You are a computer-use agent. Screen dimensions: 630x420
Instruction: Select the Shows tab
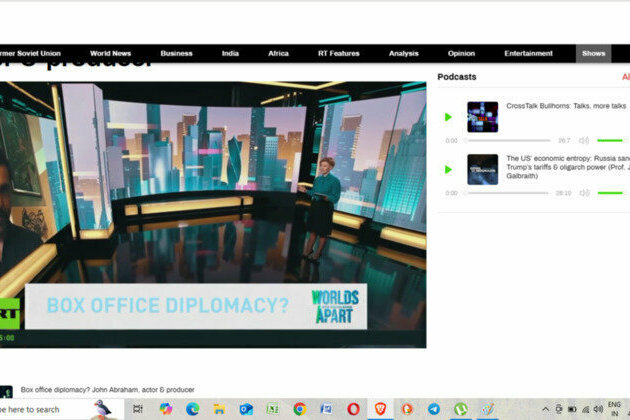pos(593,53)
